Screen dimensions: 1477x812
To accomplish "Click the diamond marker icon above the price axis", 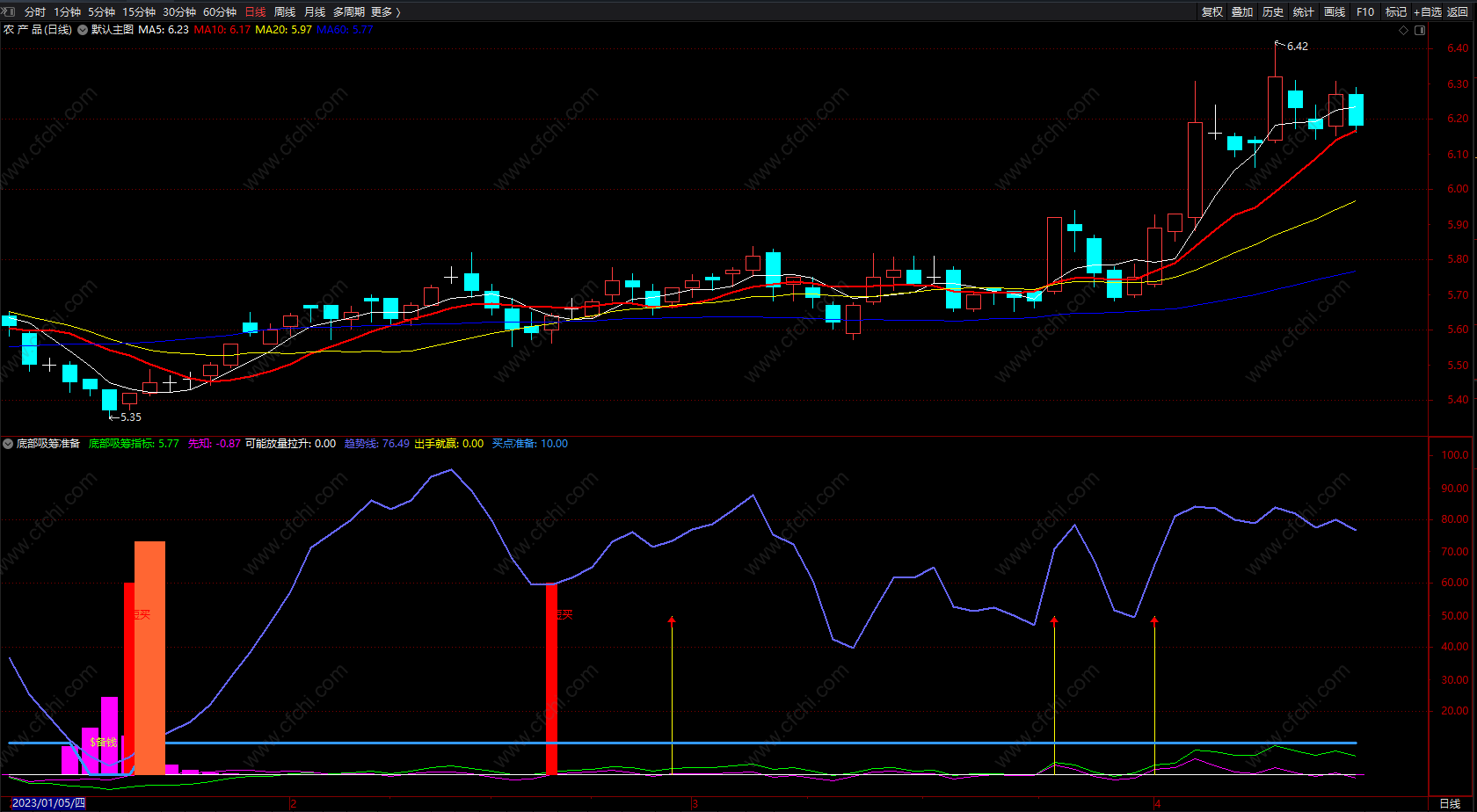I will click(1403, 30).
